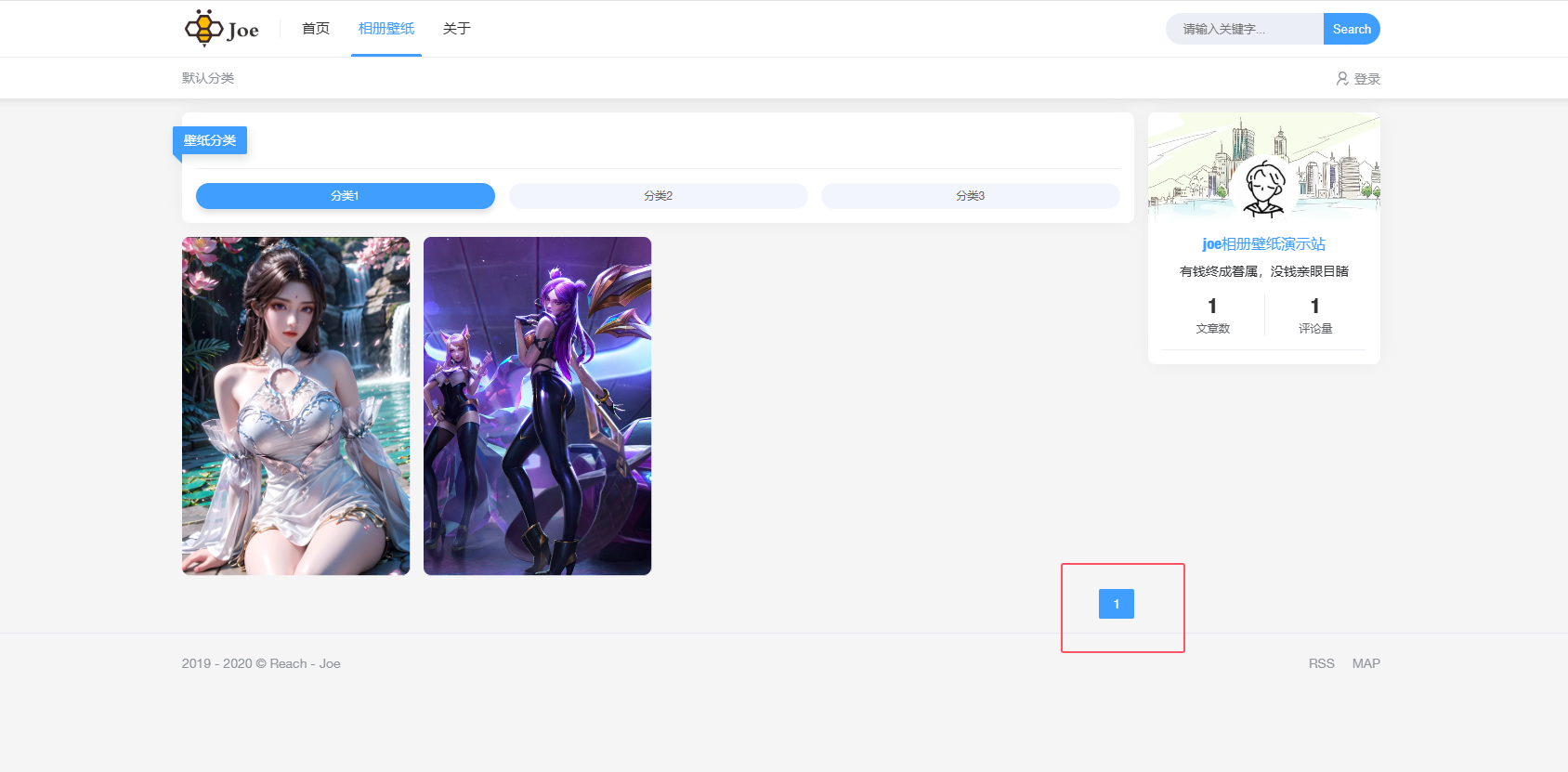
Task: Click the joe相册壁纸演示站 site title link
Action: (1263, 244)
